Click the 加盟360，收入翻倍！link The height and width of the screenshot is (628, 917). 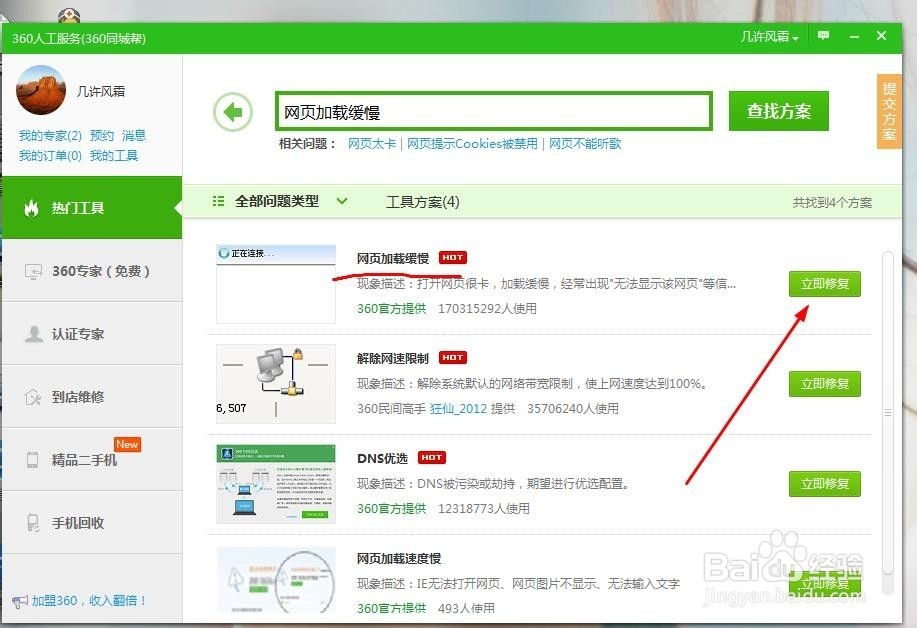pos(89,601)
